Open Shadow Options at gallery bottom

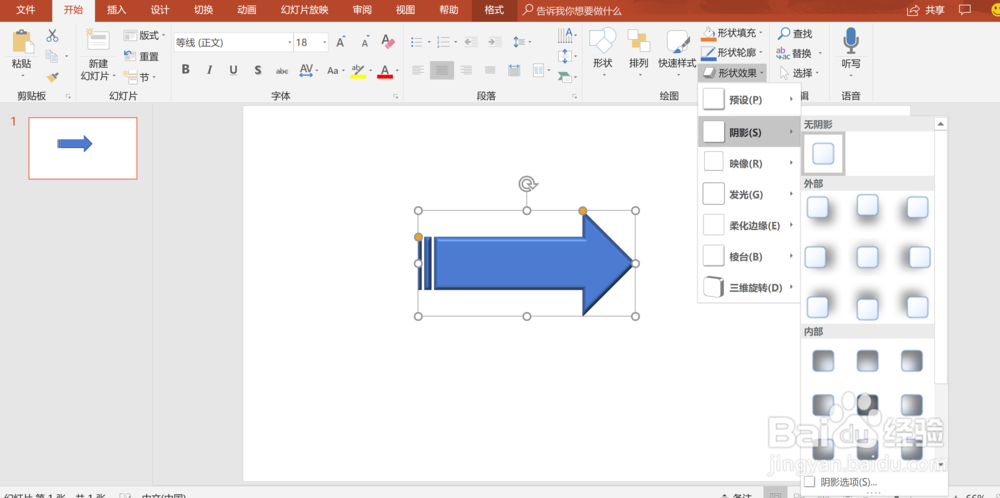(841, 482)
